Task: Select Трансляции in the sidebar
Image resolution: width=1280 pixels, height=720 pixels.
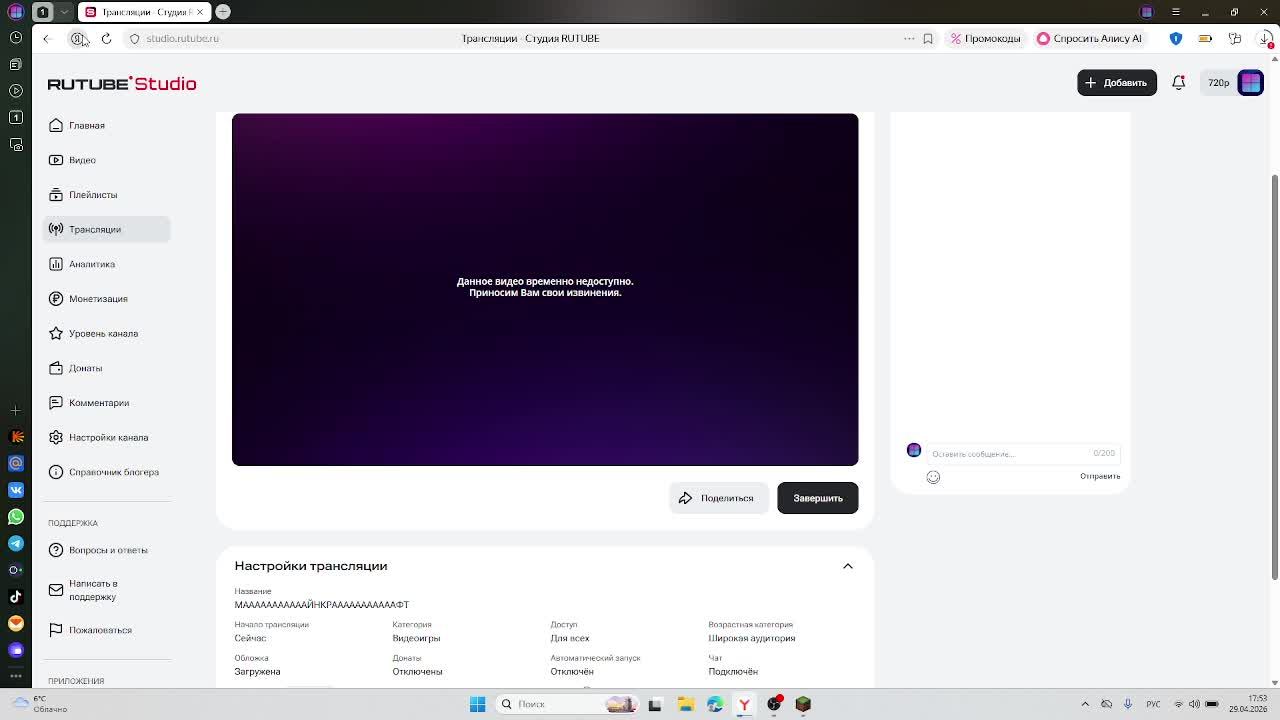Action: pos(107,229)
